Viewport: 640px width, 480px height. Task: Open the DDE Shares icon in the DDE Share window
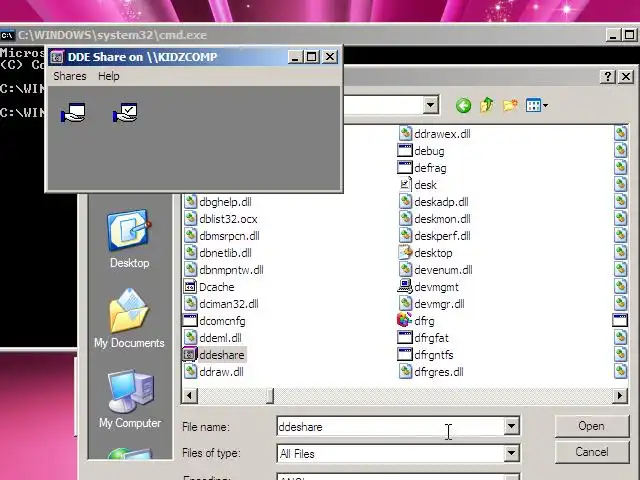[73, 113]
